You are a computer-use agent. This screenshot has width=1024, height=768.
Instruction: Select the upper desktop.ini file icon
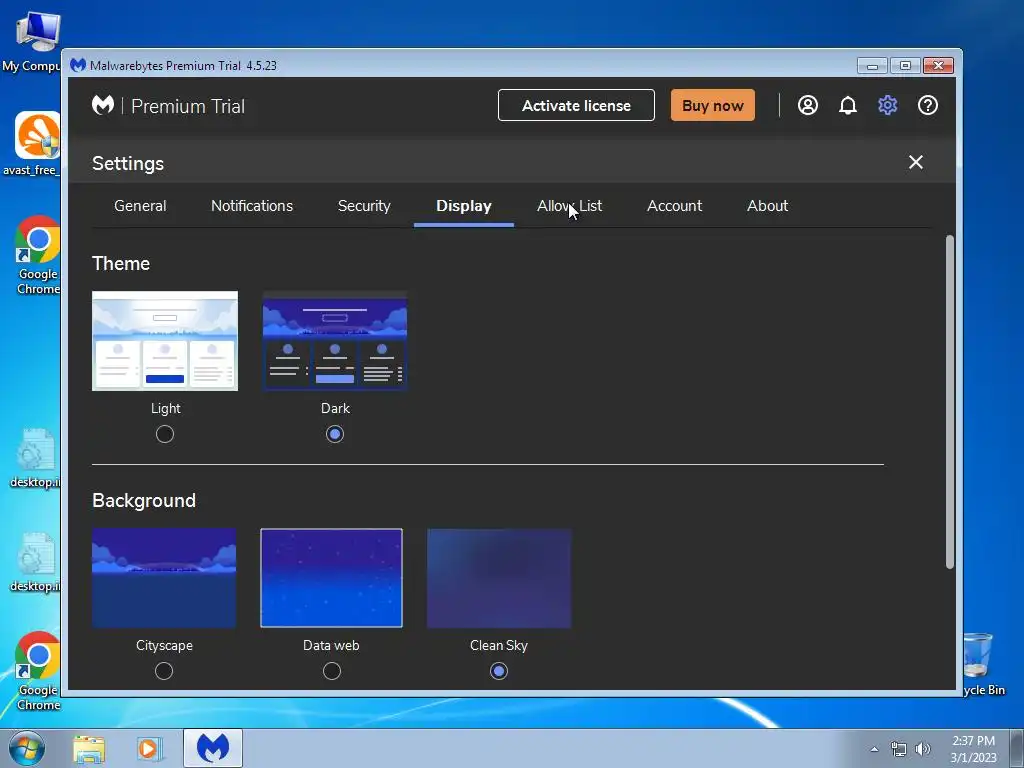click(36, 458)
